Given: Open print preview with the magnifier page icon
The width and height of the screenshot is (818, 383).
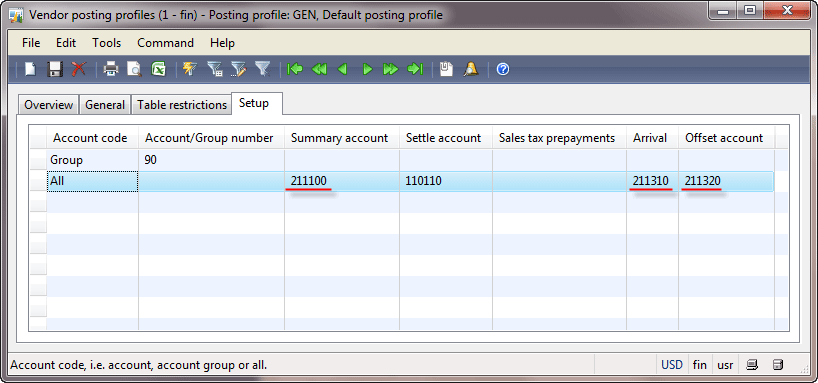Looking at the screenshot, I should (x=135, y=69).
